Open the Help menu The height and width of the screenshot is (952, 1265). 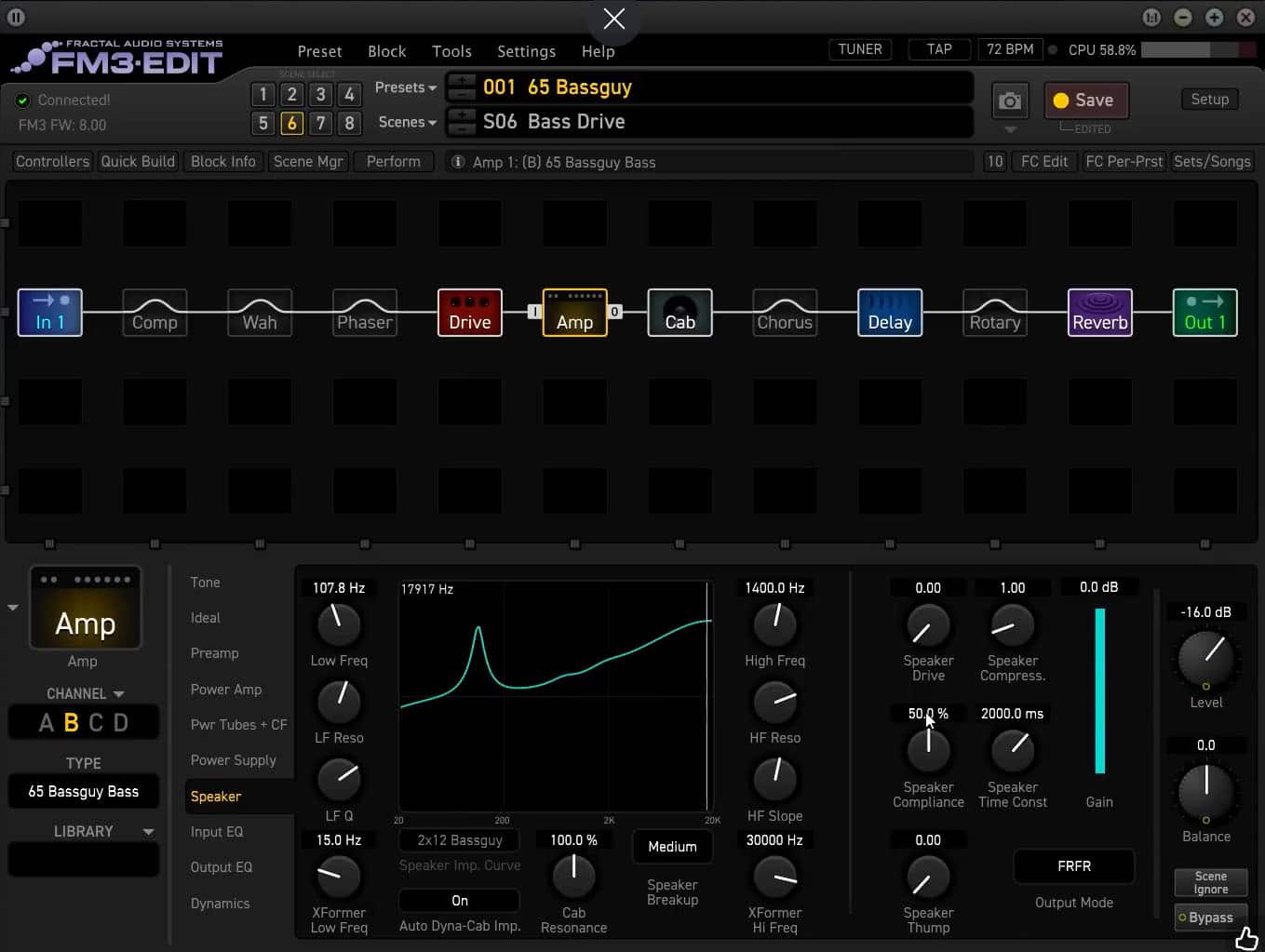[x=599, y=51]
